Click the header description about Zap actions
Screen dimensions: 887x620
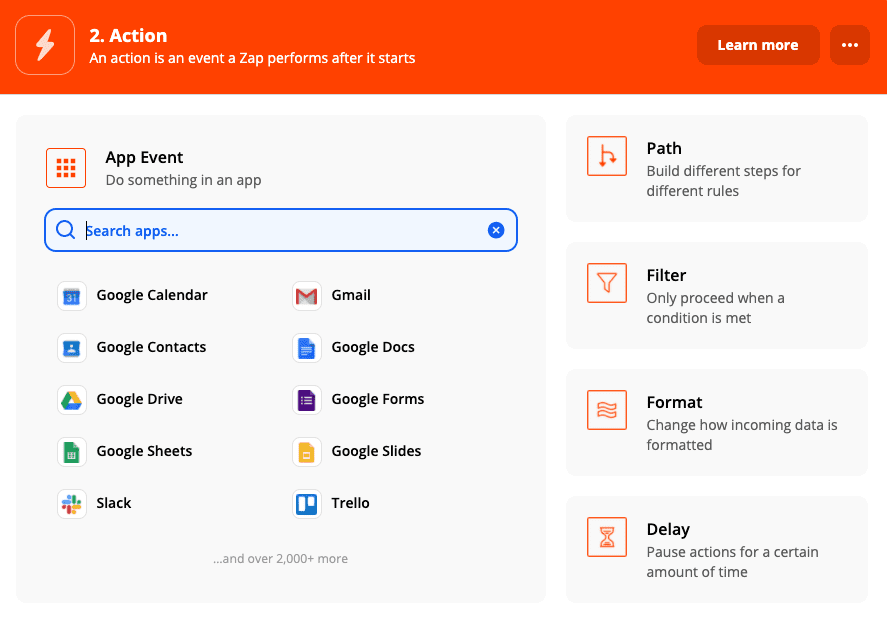point(252,58)
